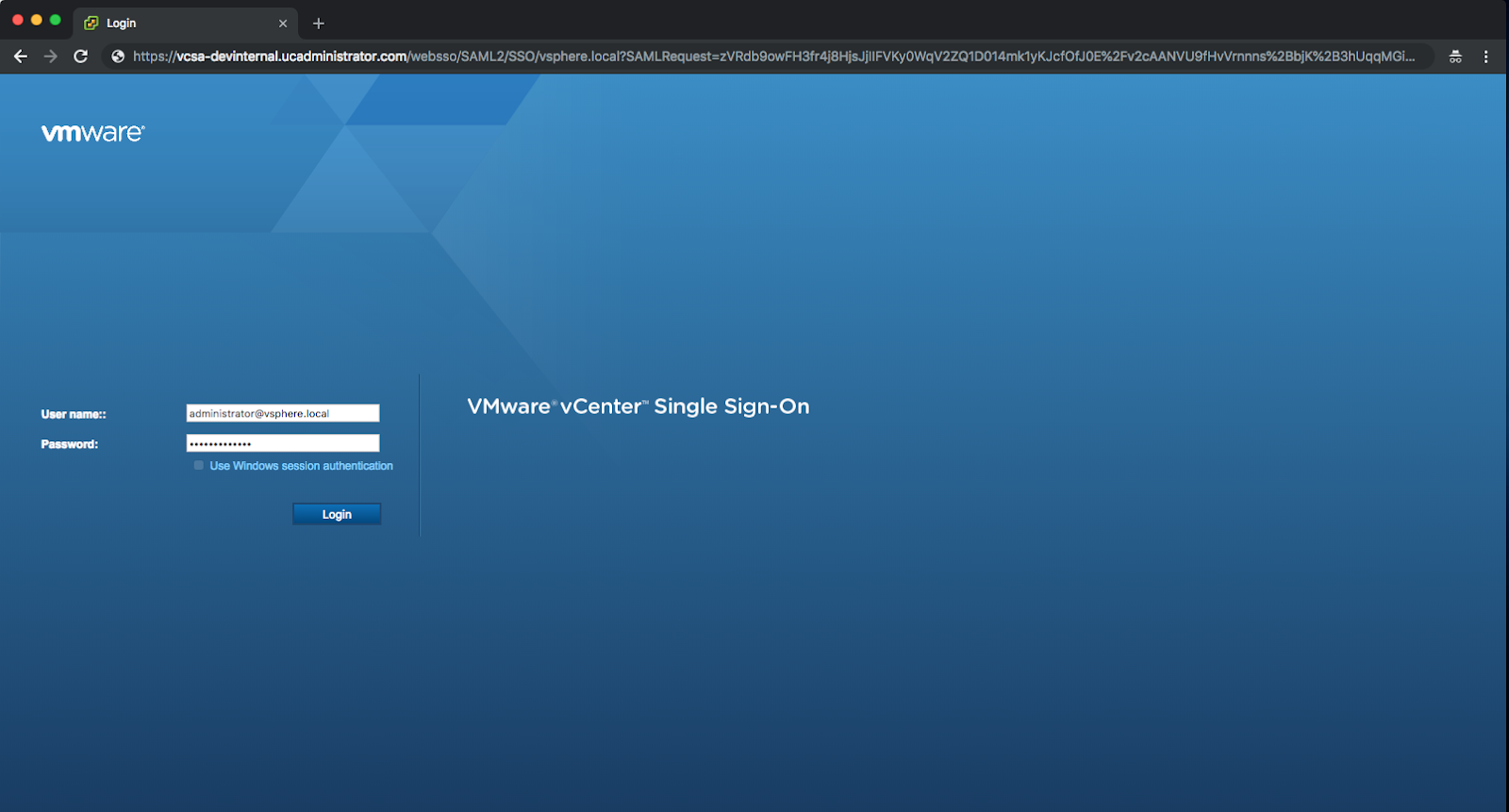Image resolution: width=1509 pixels, height=812 pixels.
Task: Click the Use Windows session authentication label
Action: click(x=301, y=466)
